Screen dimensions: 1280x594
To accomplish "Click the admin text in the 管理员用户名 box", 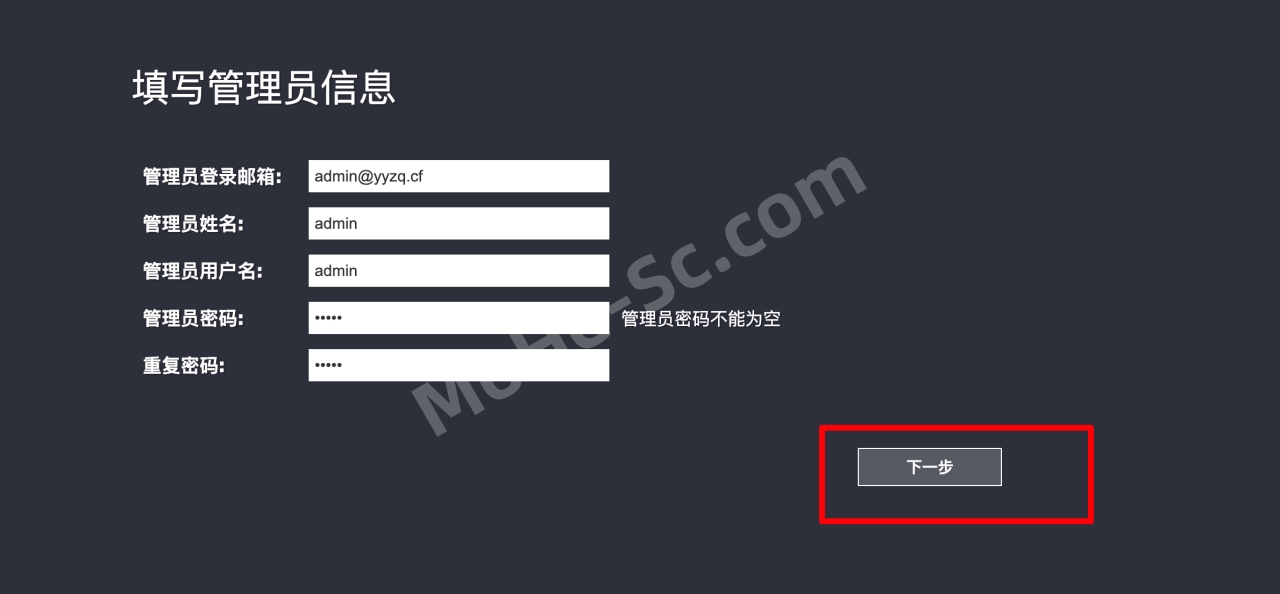I will 336,271.
